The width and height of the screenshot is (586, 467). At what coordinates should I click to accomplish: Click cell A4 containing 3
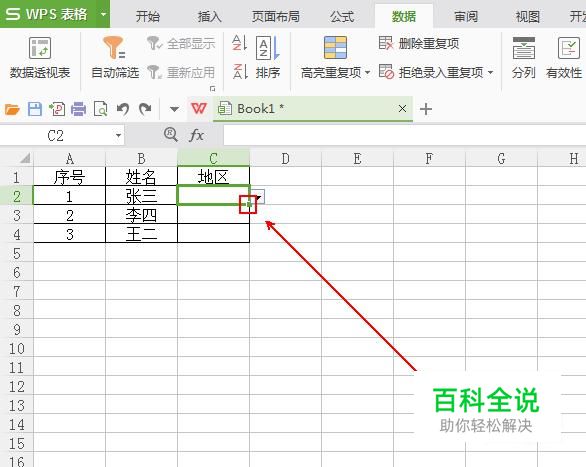click(70, 234)
